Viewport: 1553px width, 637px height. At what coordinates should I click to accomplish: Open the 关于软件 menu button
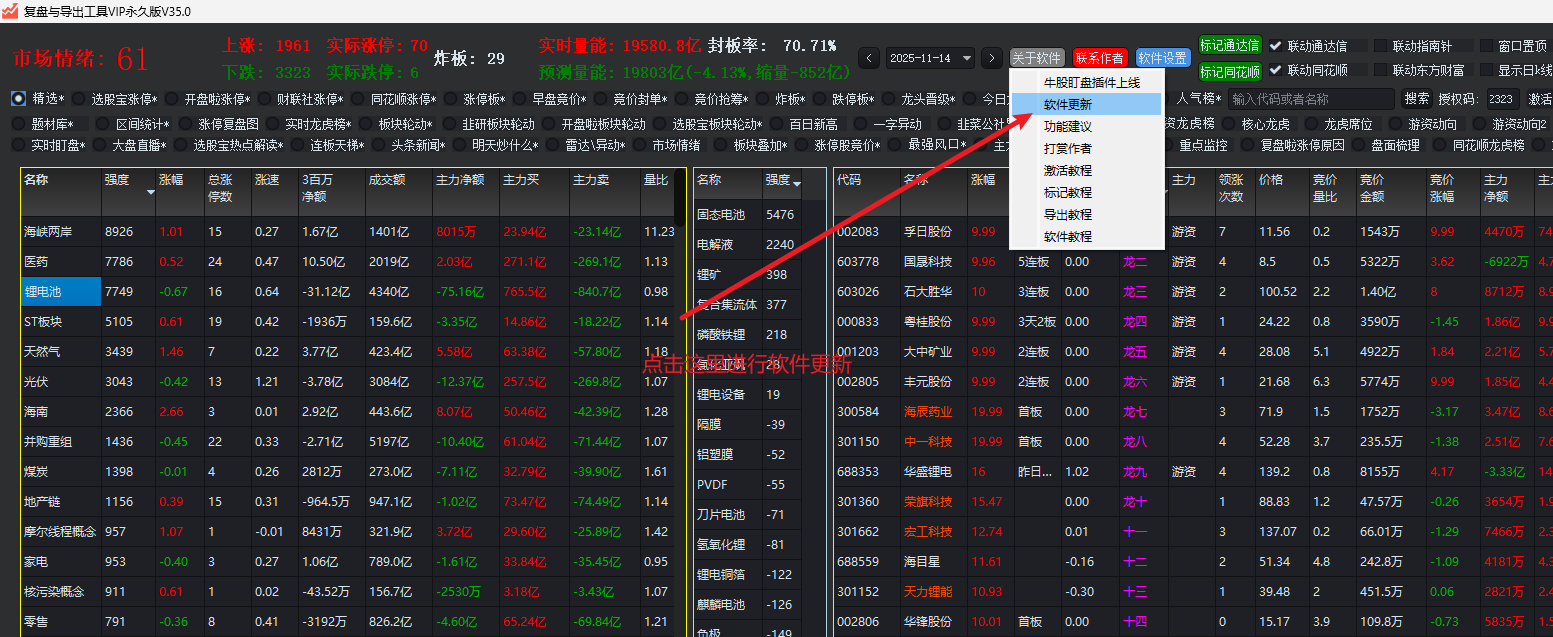(x=1037, y=58)
